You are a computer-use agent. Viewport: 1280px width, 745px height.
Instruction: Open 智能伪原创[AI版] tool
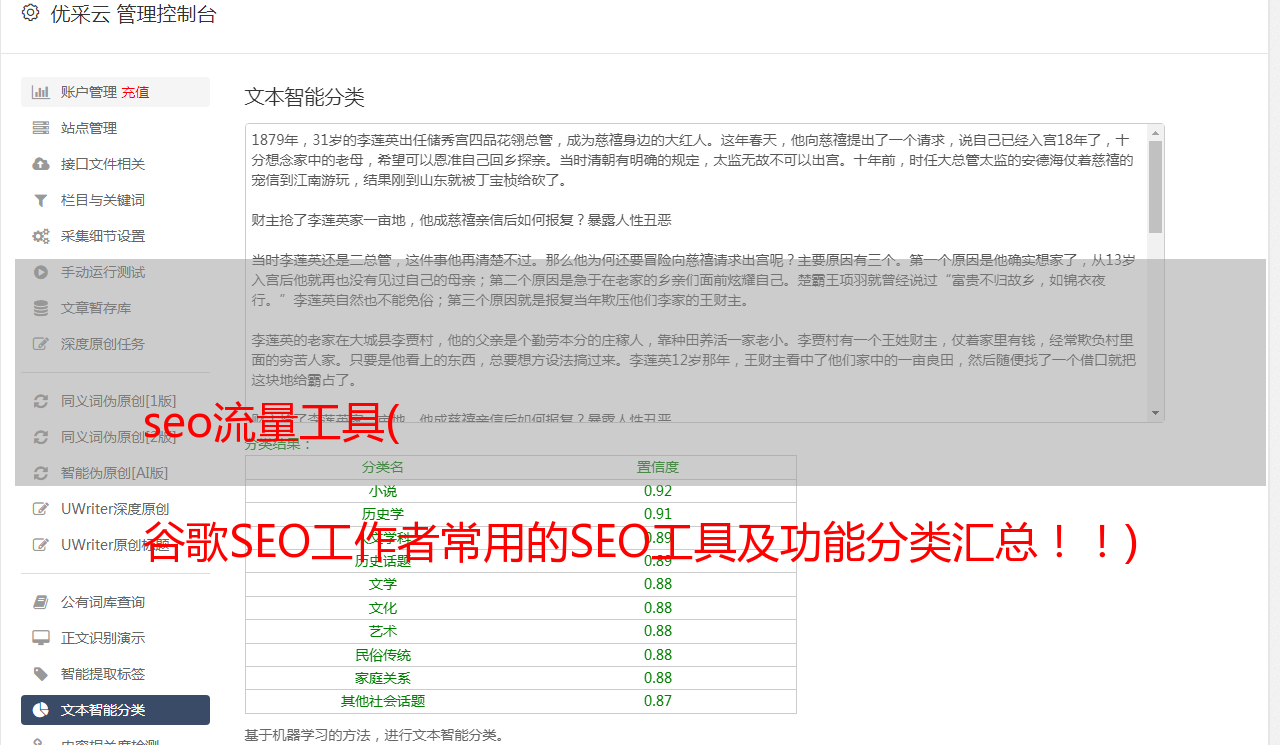pyautogui.click(x=115, y=473)
